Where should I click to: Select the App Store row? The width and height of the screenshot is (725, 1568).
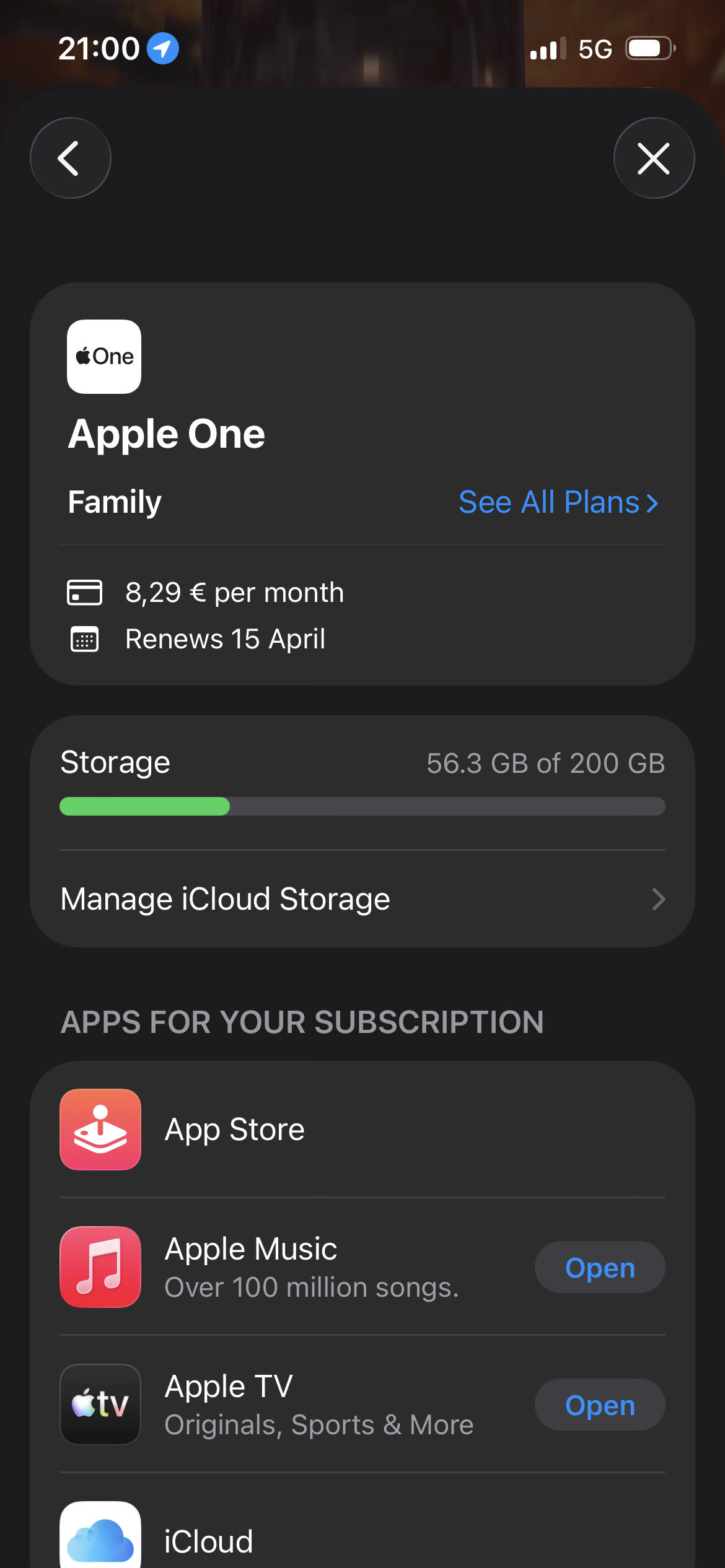click(234, 1130)
